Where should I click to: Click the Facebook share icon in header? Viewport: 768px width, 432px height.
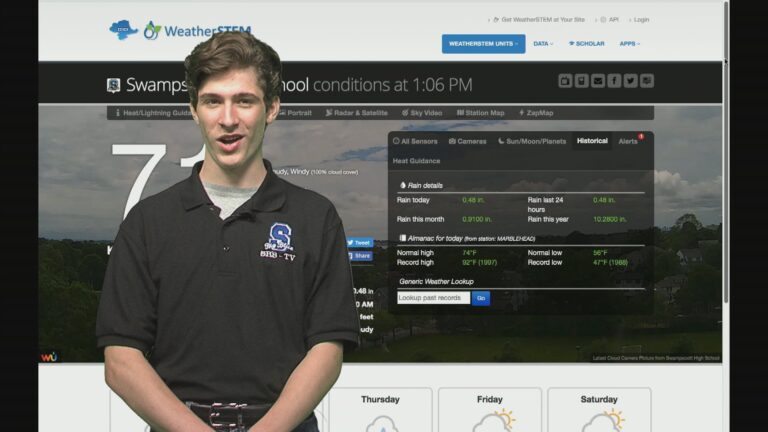pyautogui.click(x=614, y=81)
